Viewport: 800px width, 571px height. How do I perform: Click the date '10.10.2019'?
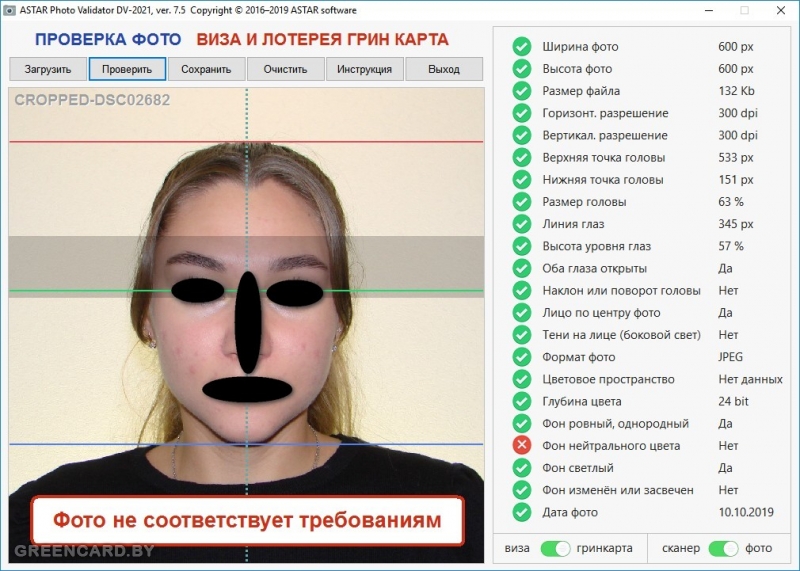coord(746,512)
